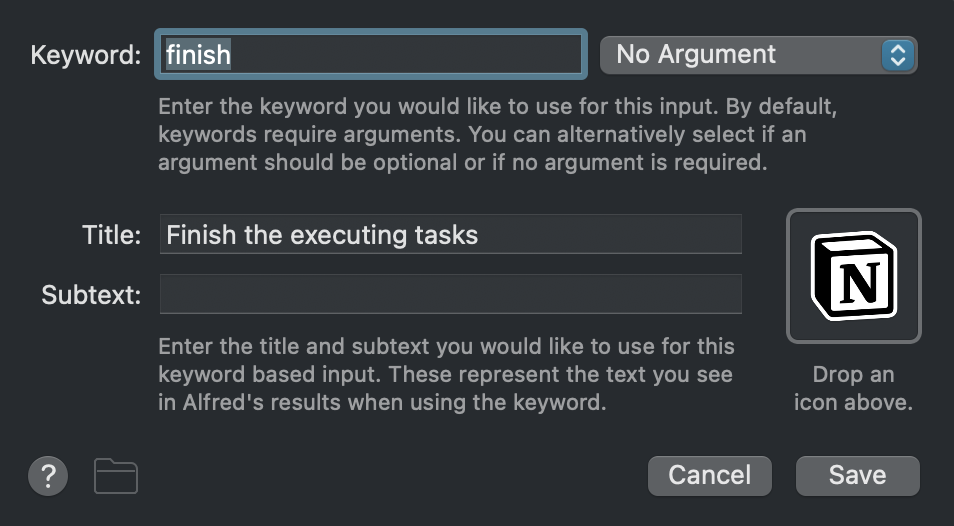Click the blue up-down chevron arrows
This screenshot has height=526, width=954.
pos(898,55)
